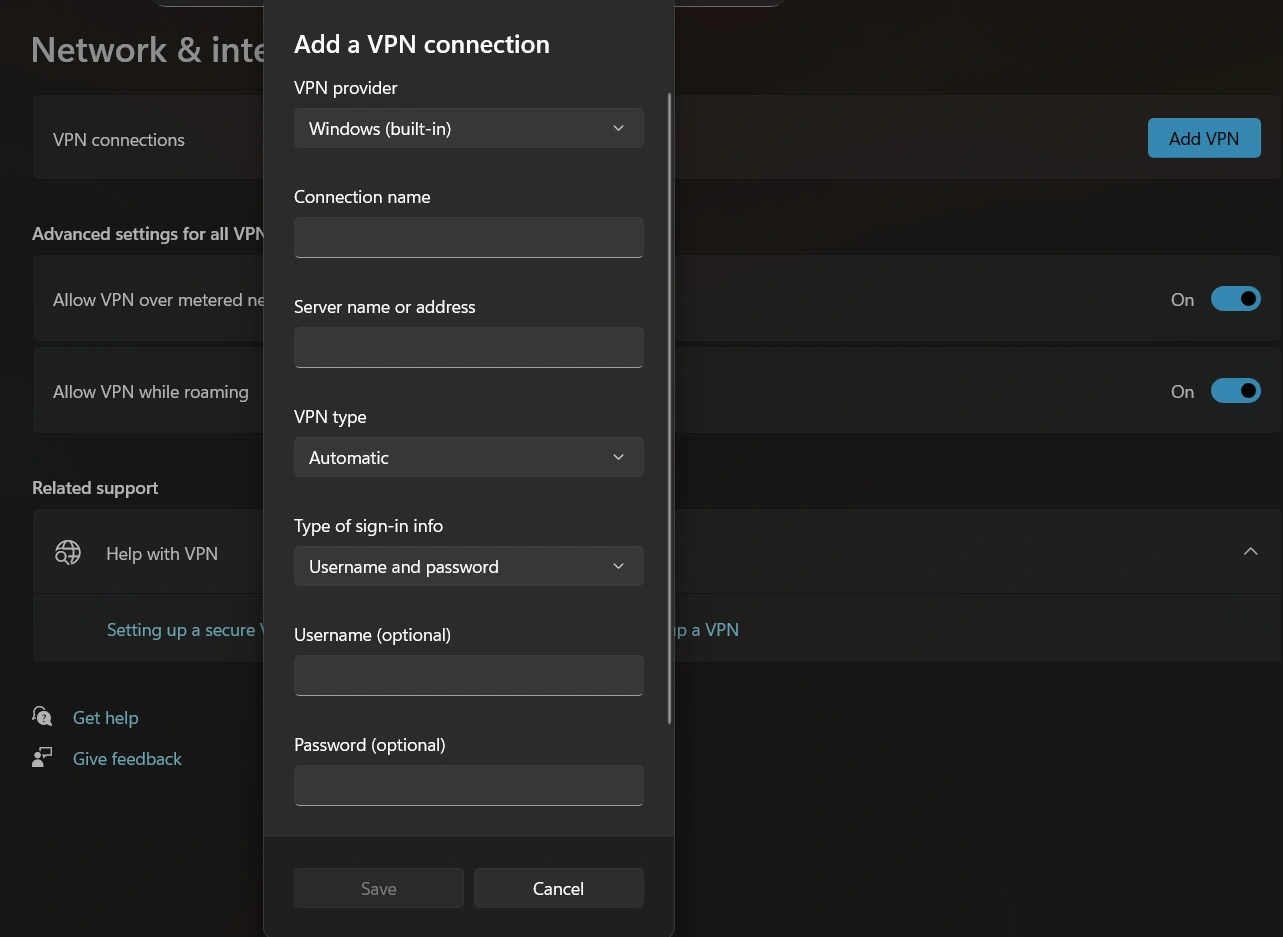Click inside the Connection name field
The image size is (1283, 937).
tap(468, 237)
